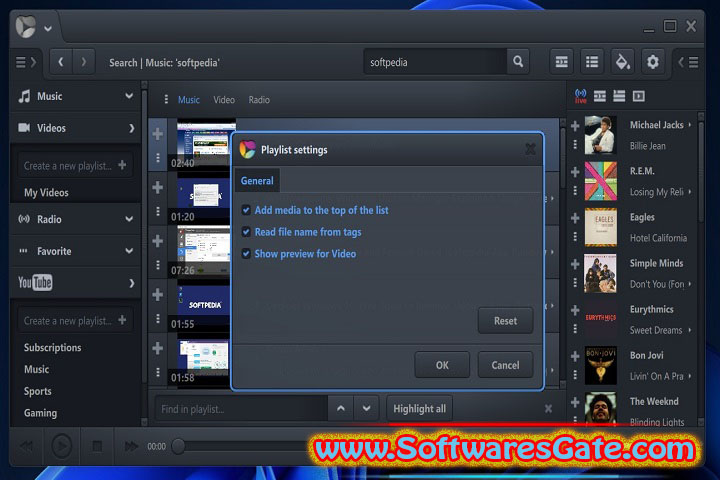Viewport: 720px width, 480px height.
Task: Collapse the Music sidebar section
Action: (129, 96)
